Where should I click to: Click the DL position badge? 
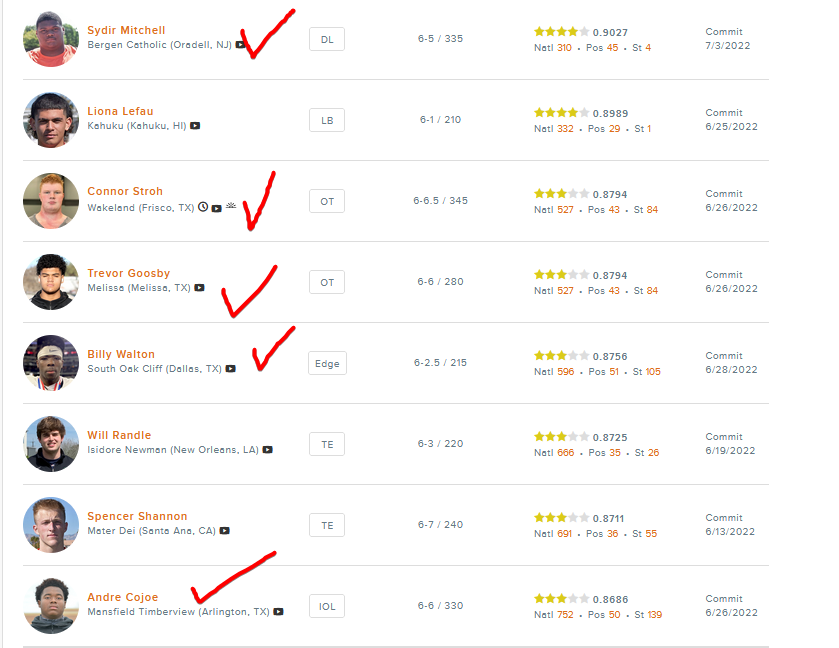point(327,39)
